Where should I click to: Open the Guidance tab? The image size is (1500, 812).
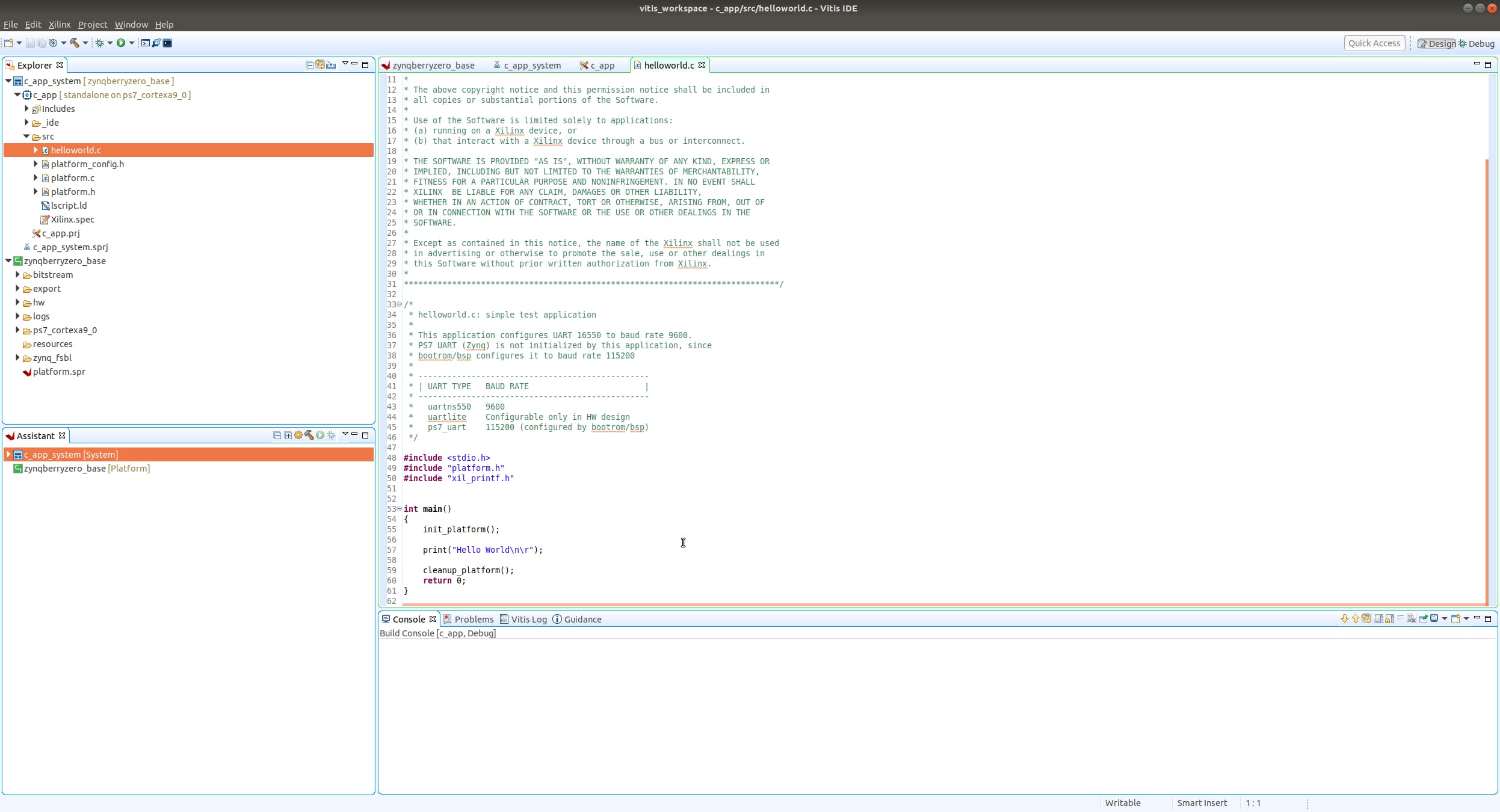[x=577, y=619]
